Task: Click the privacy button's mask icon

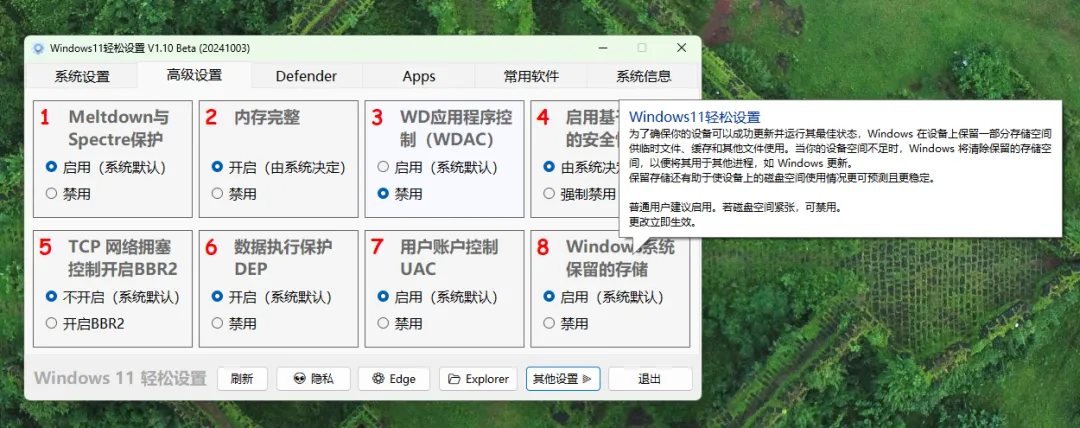Action: pos(299,379)
